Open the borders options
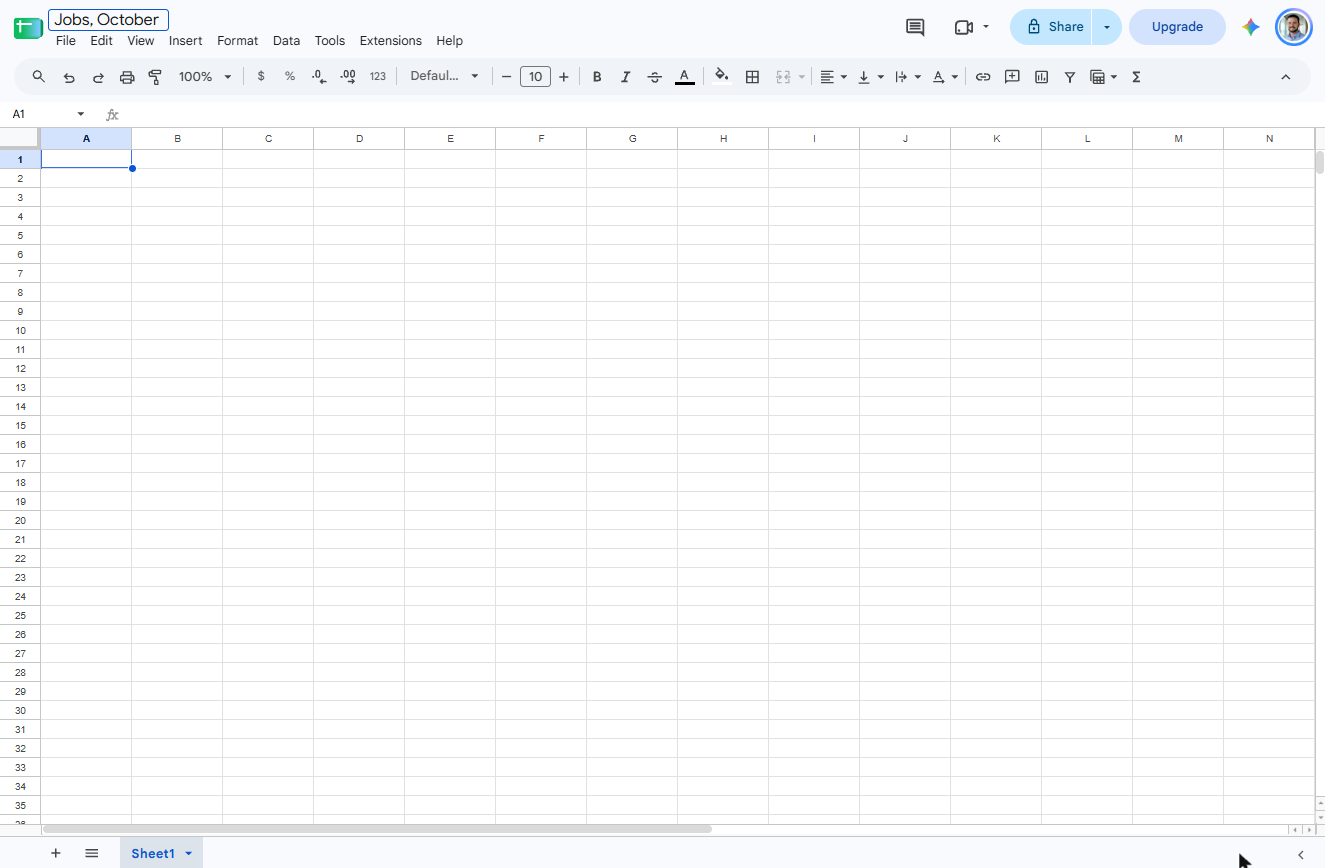The image size is (1325, 868). (753, 77)
